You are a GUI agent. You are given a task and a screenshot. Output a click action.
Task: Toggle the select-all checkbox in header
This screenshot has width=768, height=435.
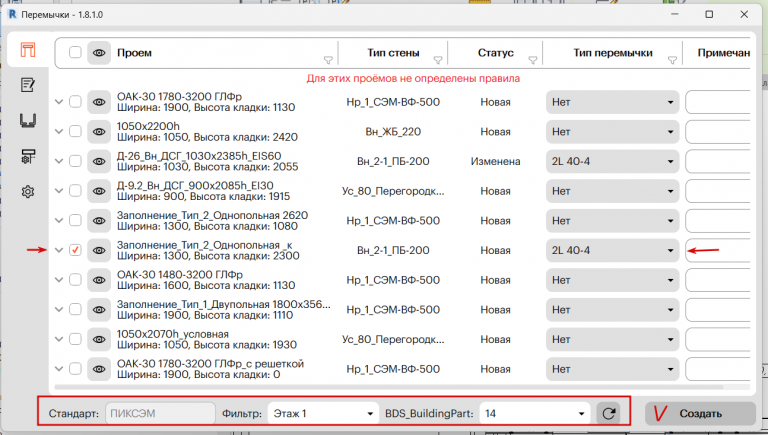75,52
